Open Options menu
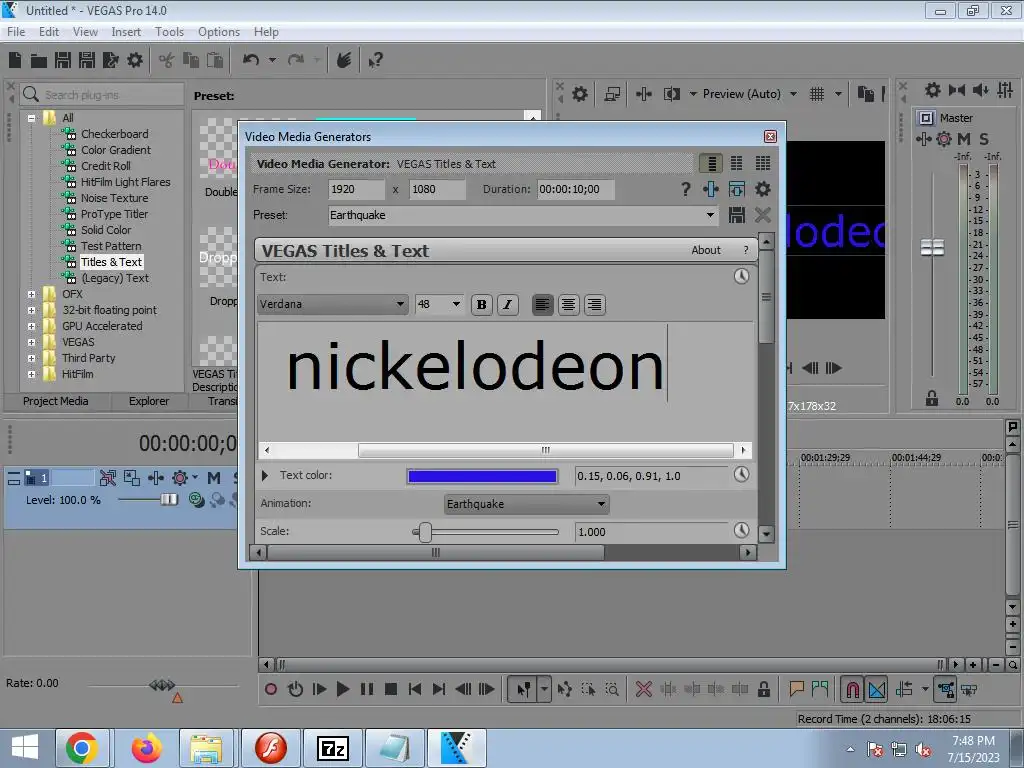The height and width of the screenshot is (768, 1024). [x=219, y=32]
